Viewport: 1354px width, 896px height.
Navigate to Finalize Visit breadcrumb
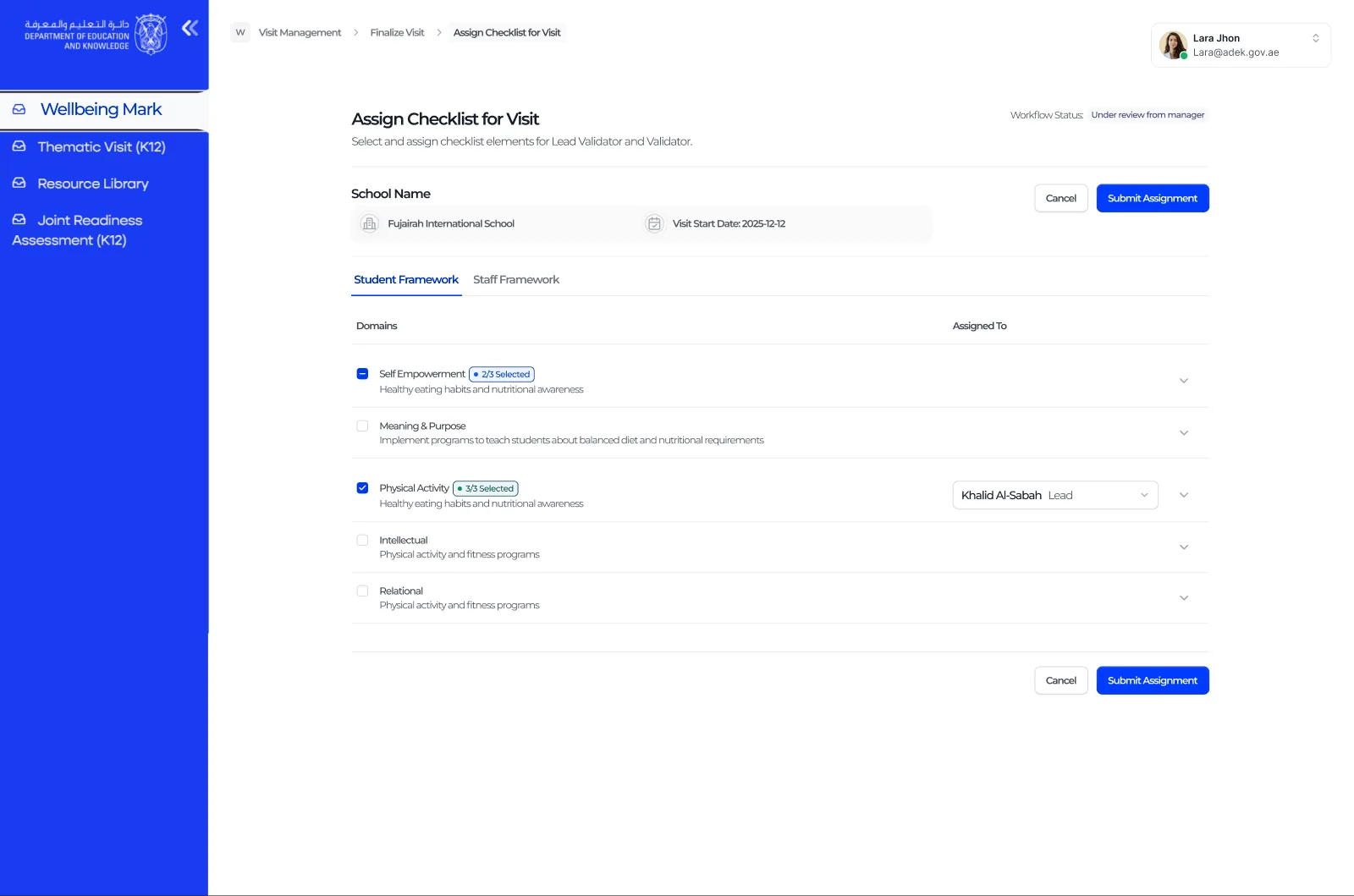tap(397, 32)
